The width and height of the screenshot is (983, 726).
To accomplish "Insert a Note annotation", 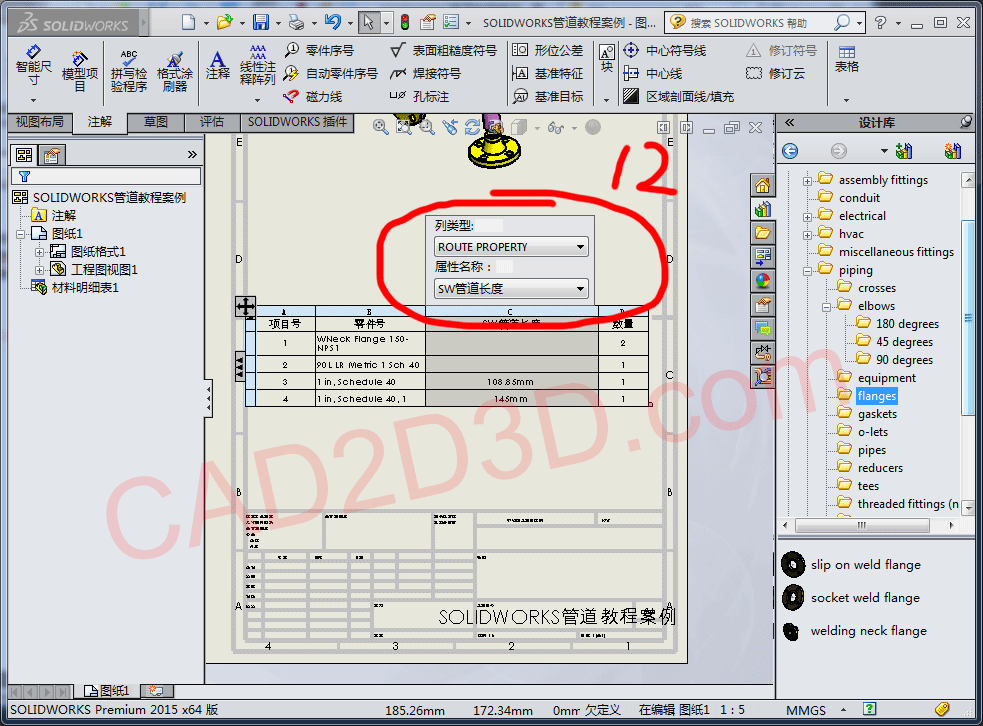I will point(218,66).
